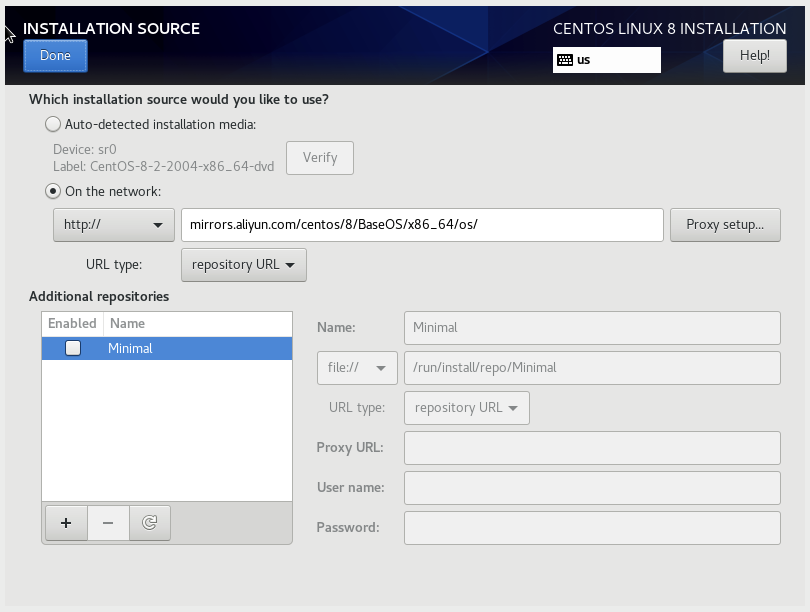The width and height of the screenshot is (810, 612).
Task: Click the Proxy URL field
Action: [x=592, y=448]
